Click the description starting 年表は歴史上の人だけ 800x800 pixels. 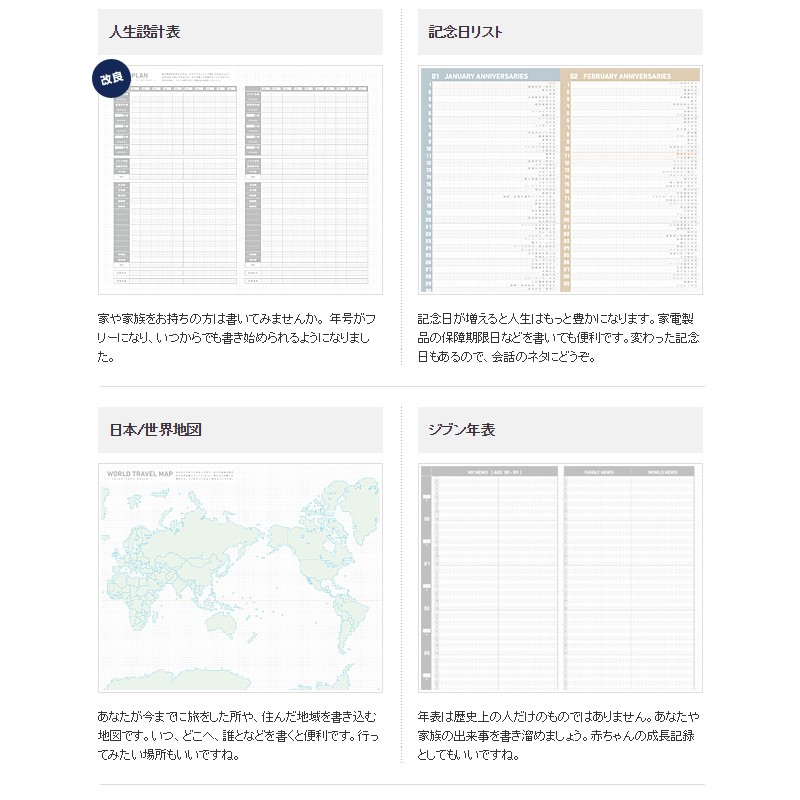point(558,736)
